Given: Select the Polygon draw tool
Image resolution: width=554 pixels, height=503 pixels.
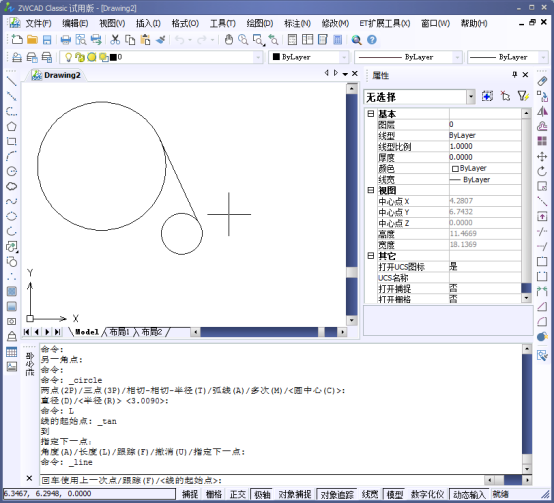Looking at the screenshot, I should coord(12,126).
